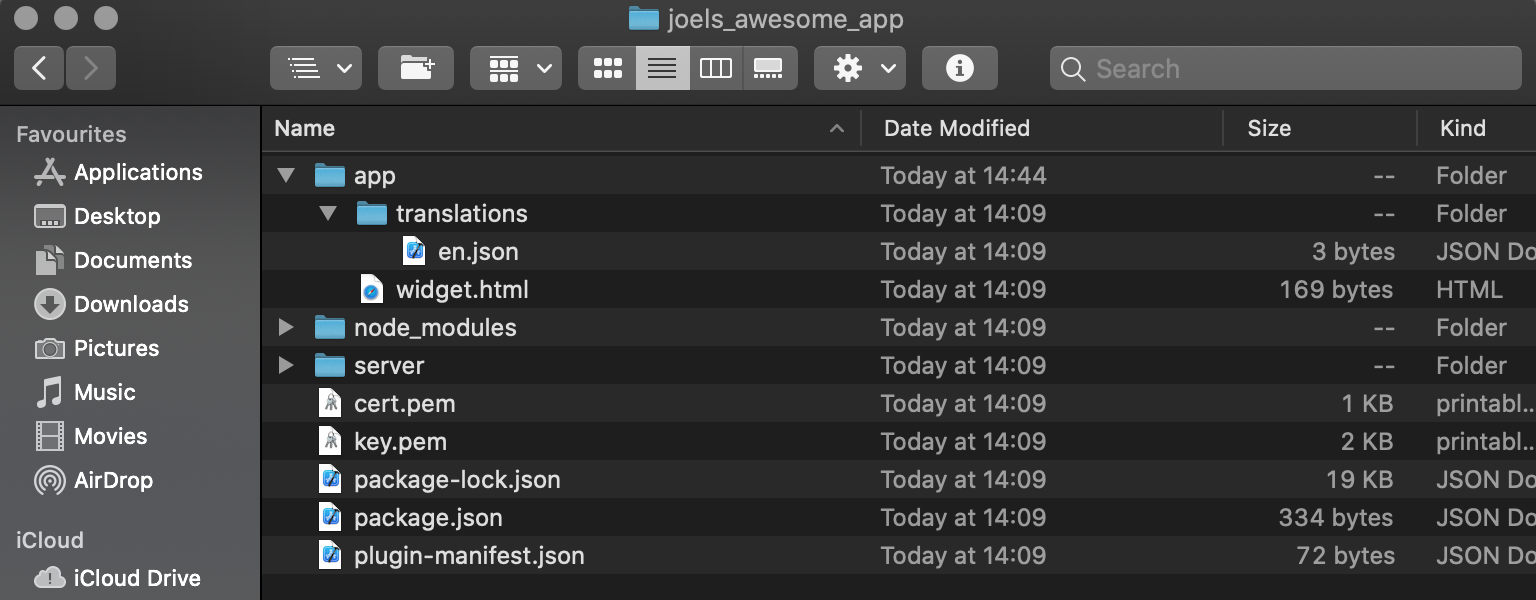Image resolution: width=1536 pixels, height=600 pixels.
Task: Switch to gallery view in the toolbar
Action: tap(769, 68)
